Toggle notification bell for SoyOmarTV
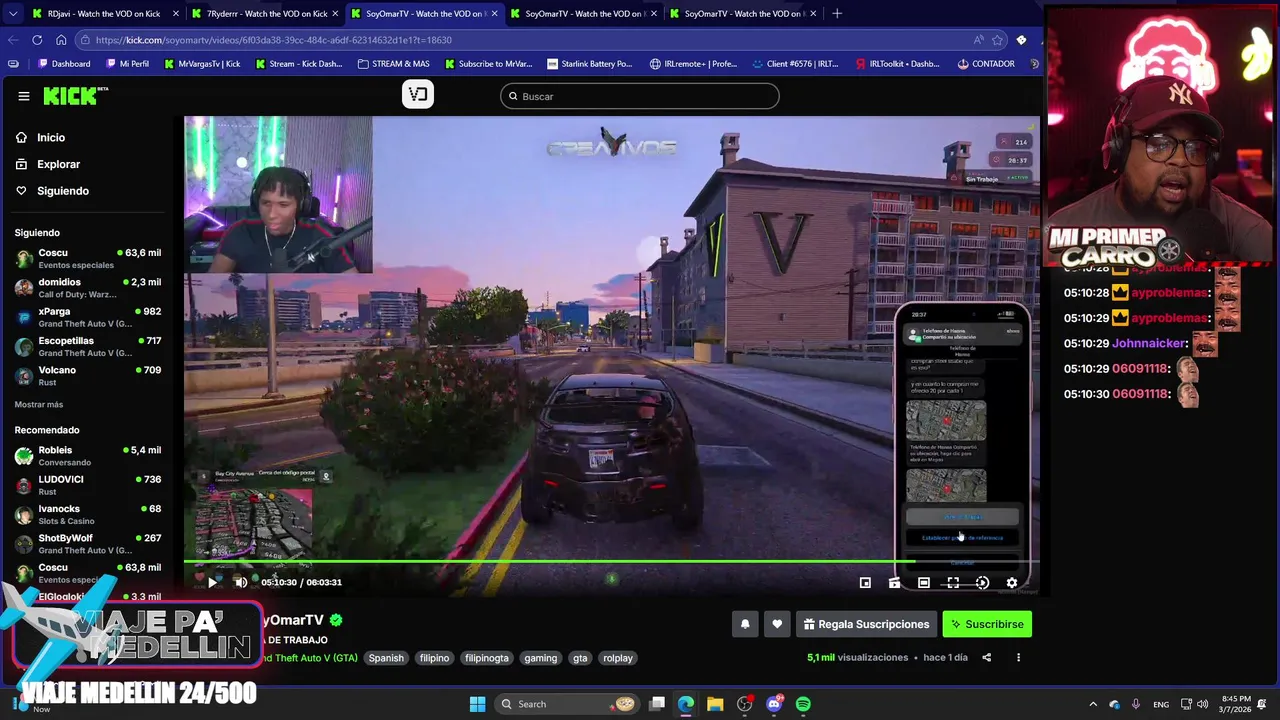The width and height of the screenshot is (1280, 720). click(x=745, y=624)
